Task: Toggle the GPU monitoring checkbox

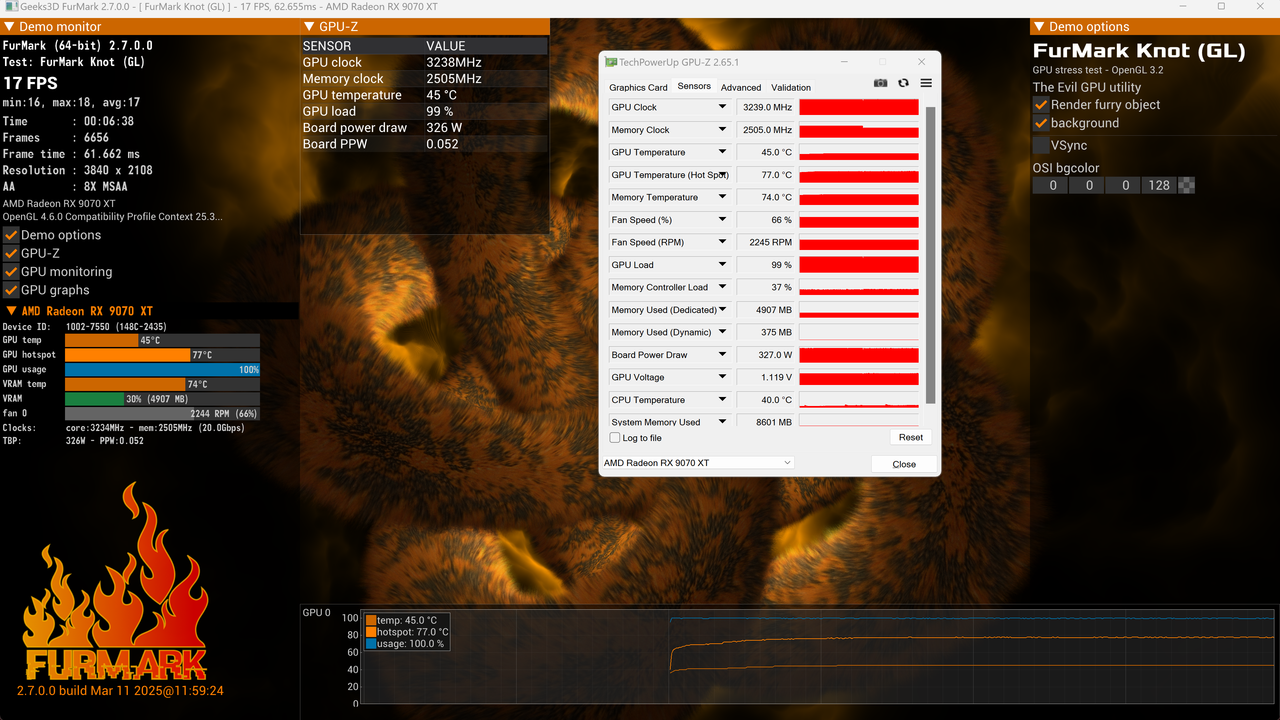Action: tap(11, 272)
